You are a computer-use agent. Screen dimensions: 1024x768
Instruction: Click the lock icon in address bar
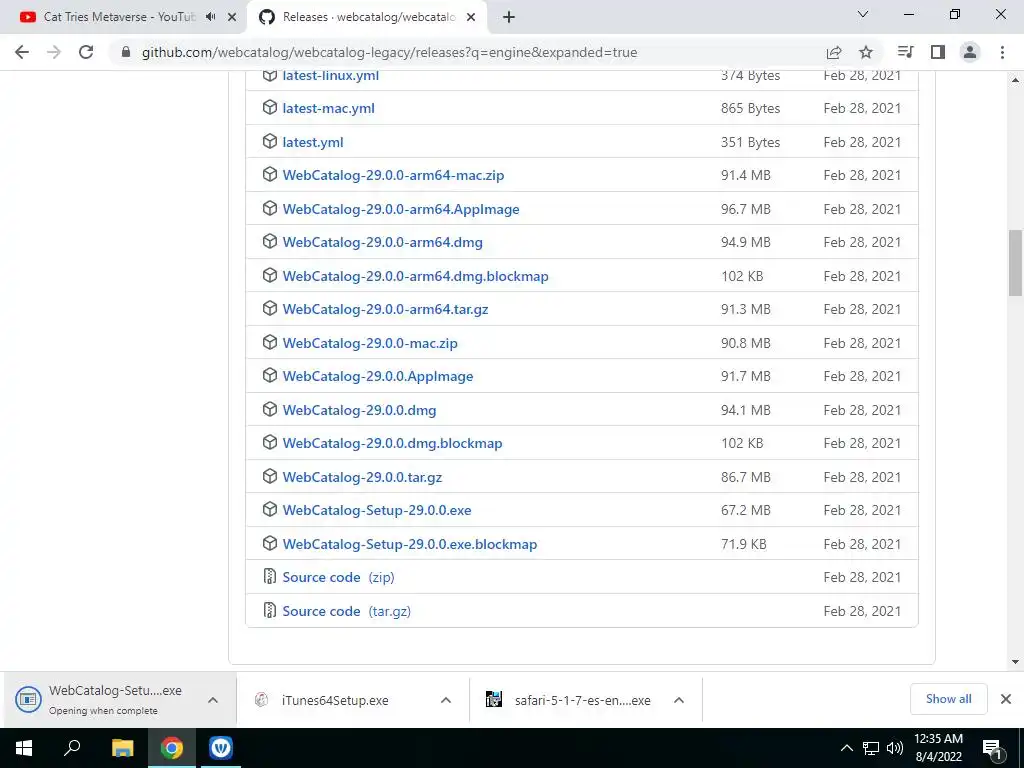(x=126, y=52)
